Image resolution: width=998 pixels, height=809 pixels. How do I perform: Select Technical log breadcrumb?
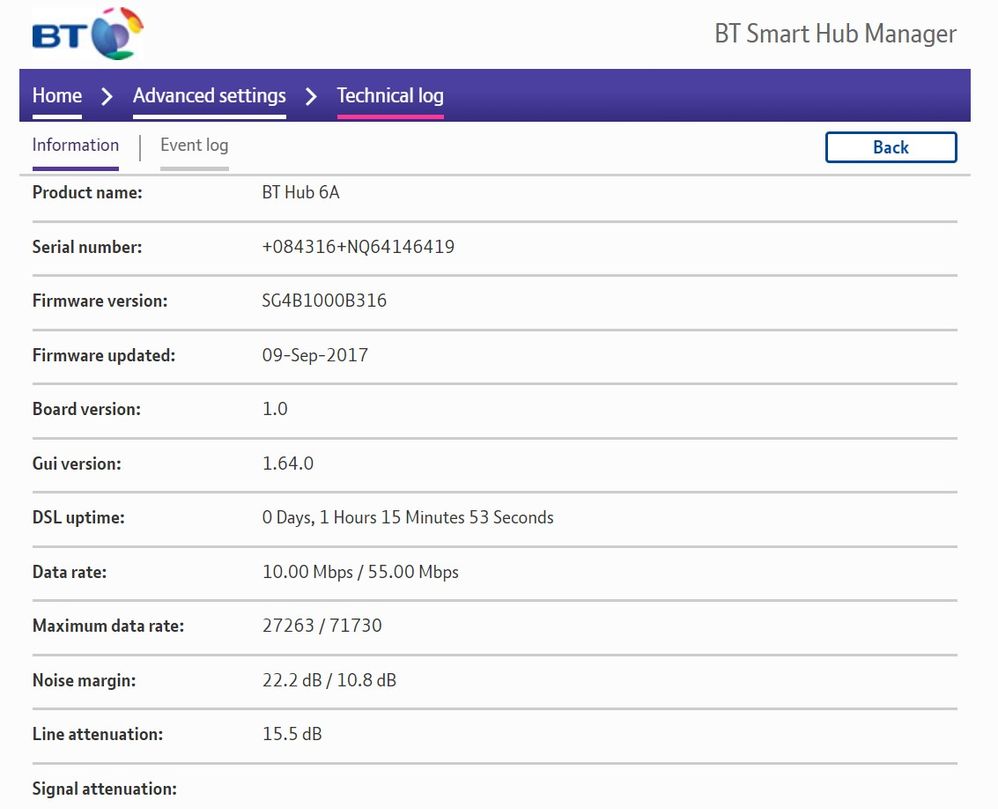(x=390, y=95)
